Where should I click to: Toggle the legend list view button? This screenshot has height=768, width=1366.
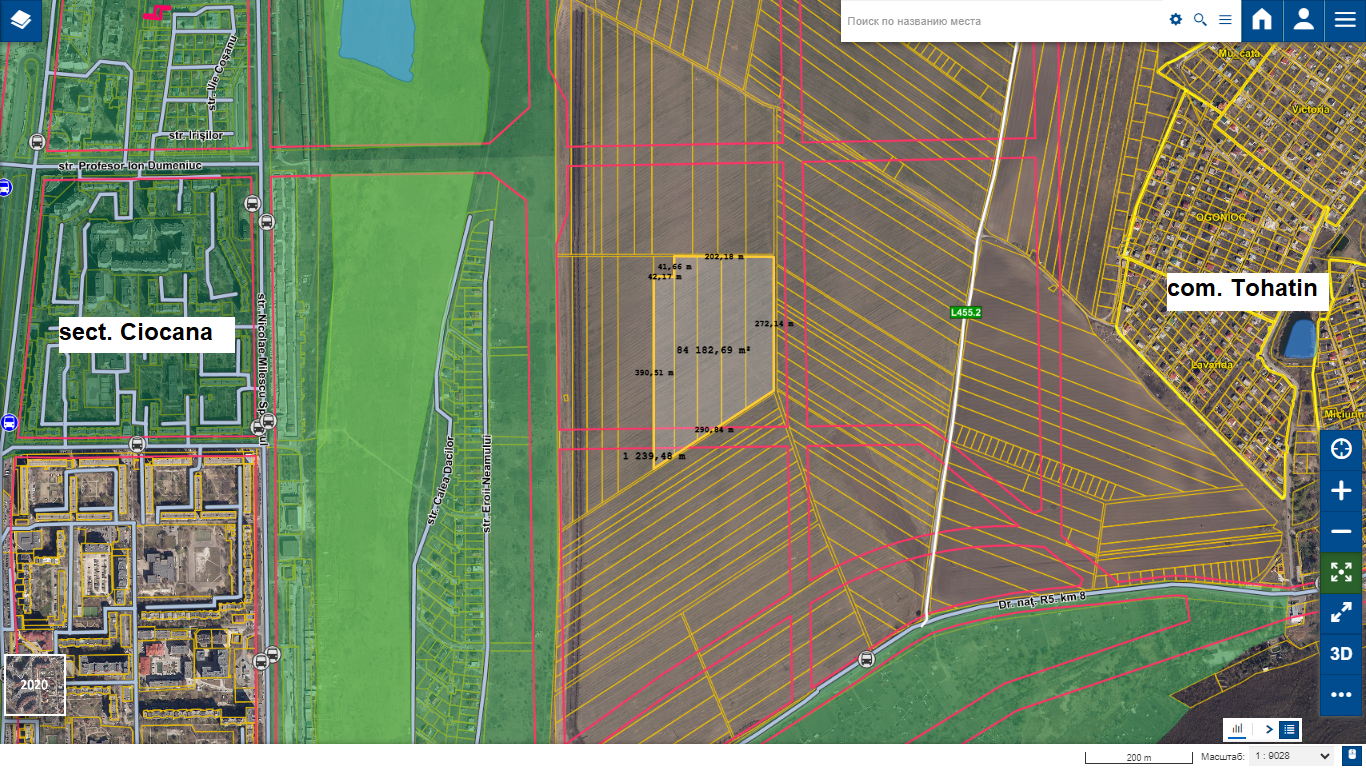(1289, 730)
